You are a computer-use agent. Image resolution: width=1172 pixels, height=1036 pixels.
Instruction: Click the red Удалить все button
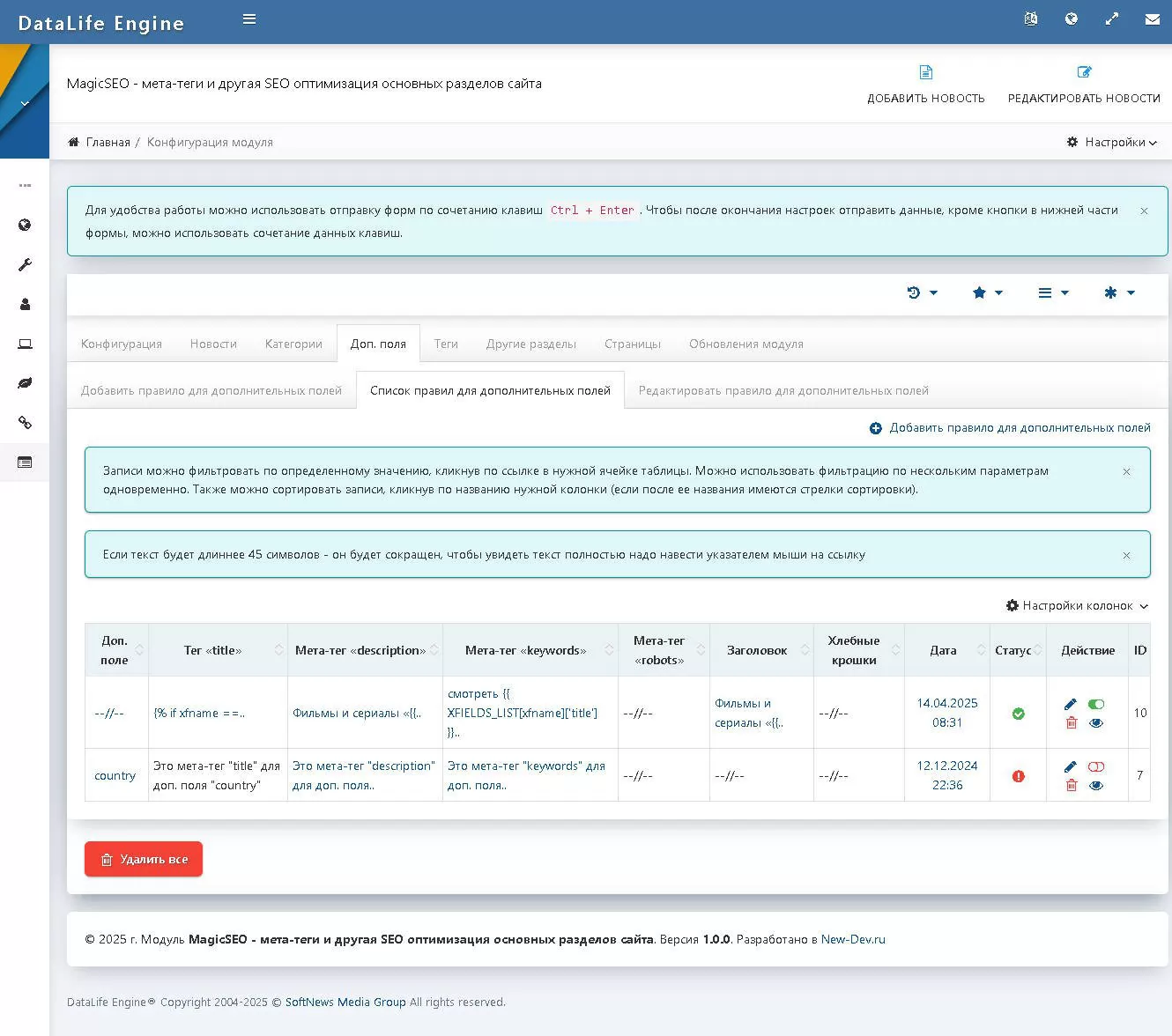[x=144, y=859]
